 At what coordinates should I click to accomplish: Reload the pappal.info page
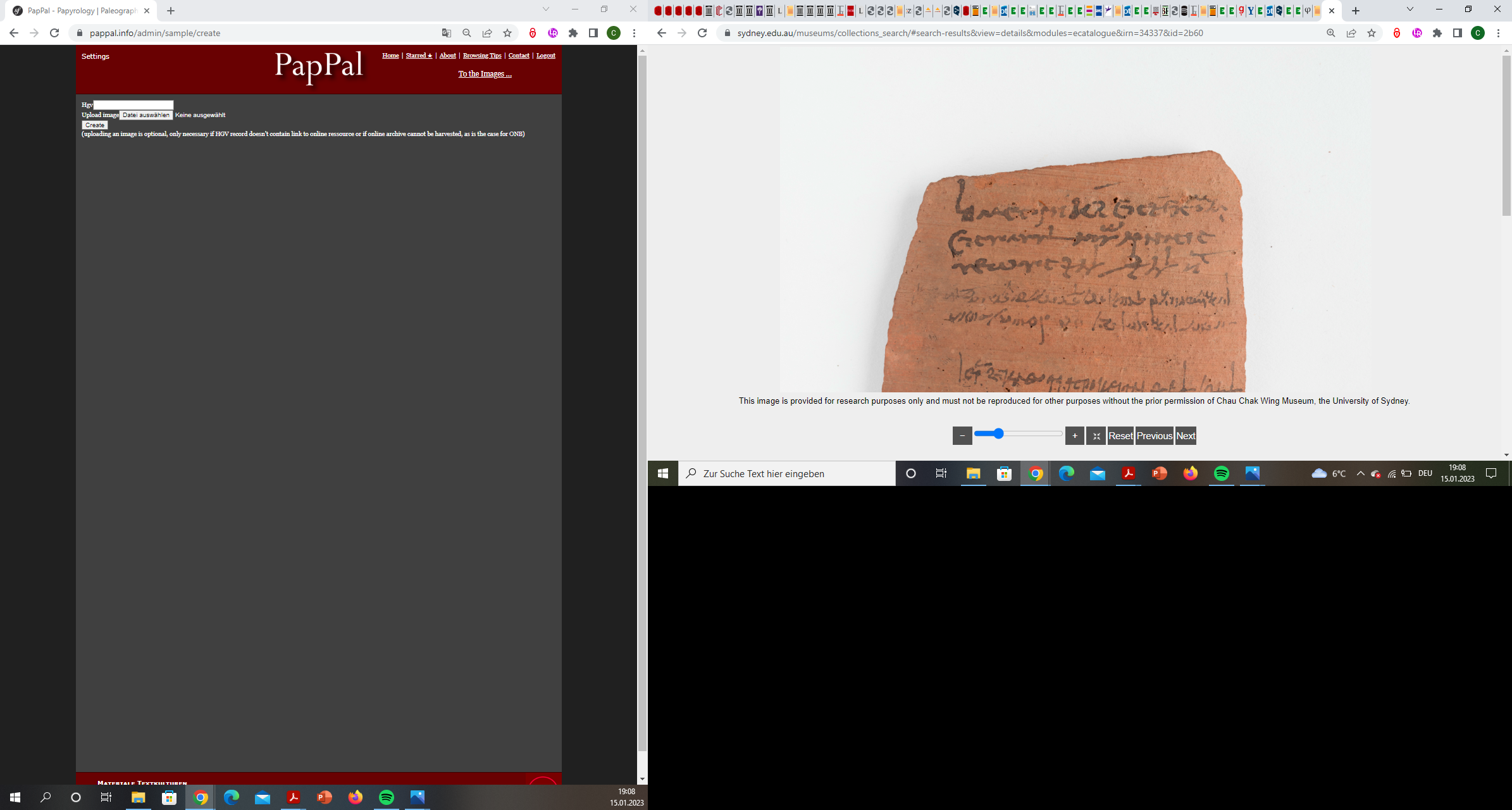tap(54, 33)
